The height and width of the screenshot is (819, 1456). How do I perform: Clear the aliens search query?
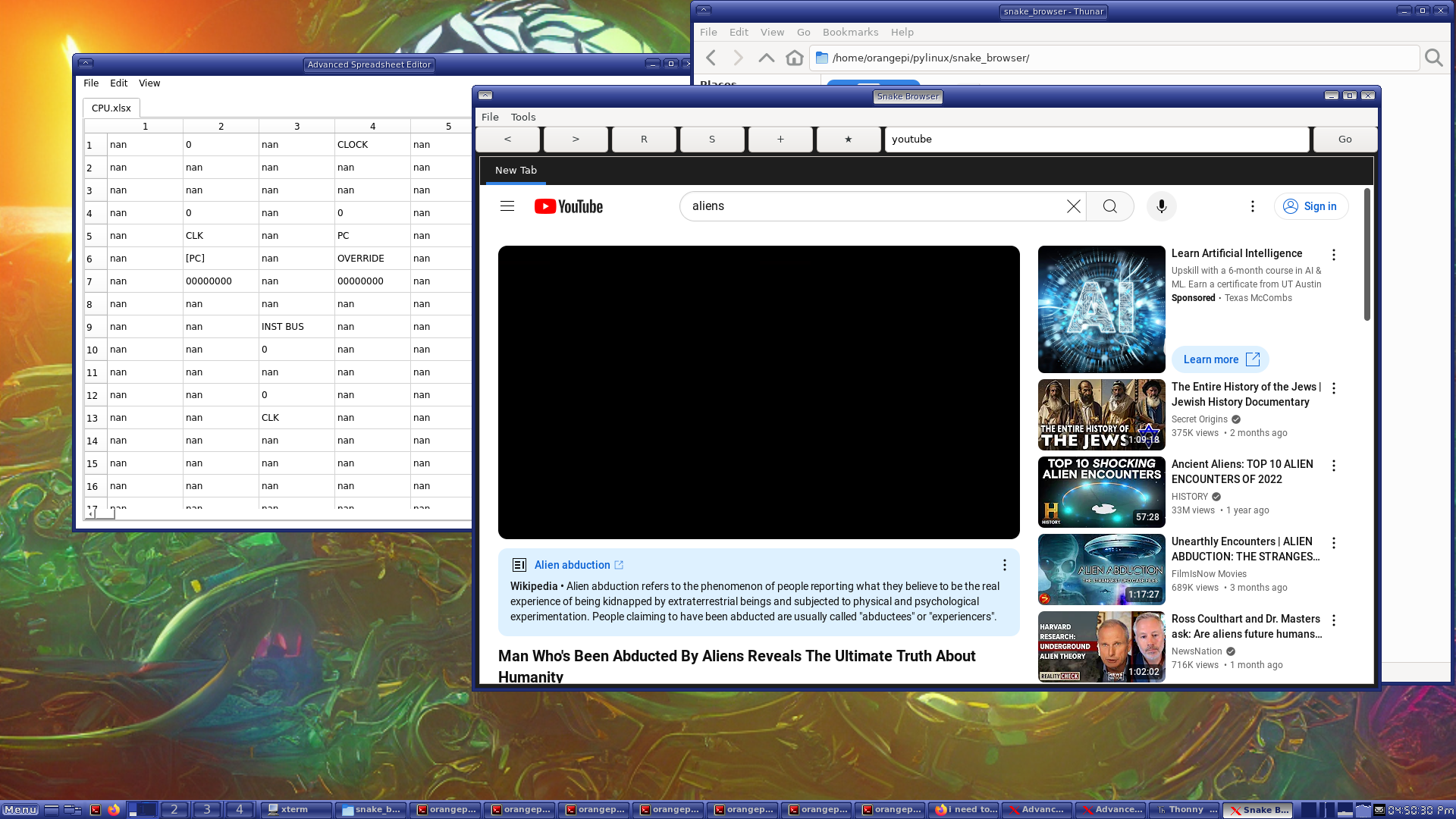coord(1073,206)
